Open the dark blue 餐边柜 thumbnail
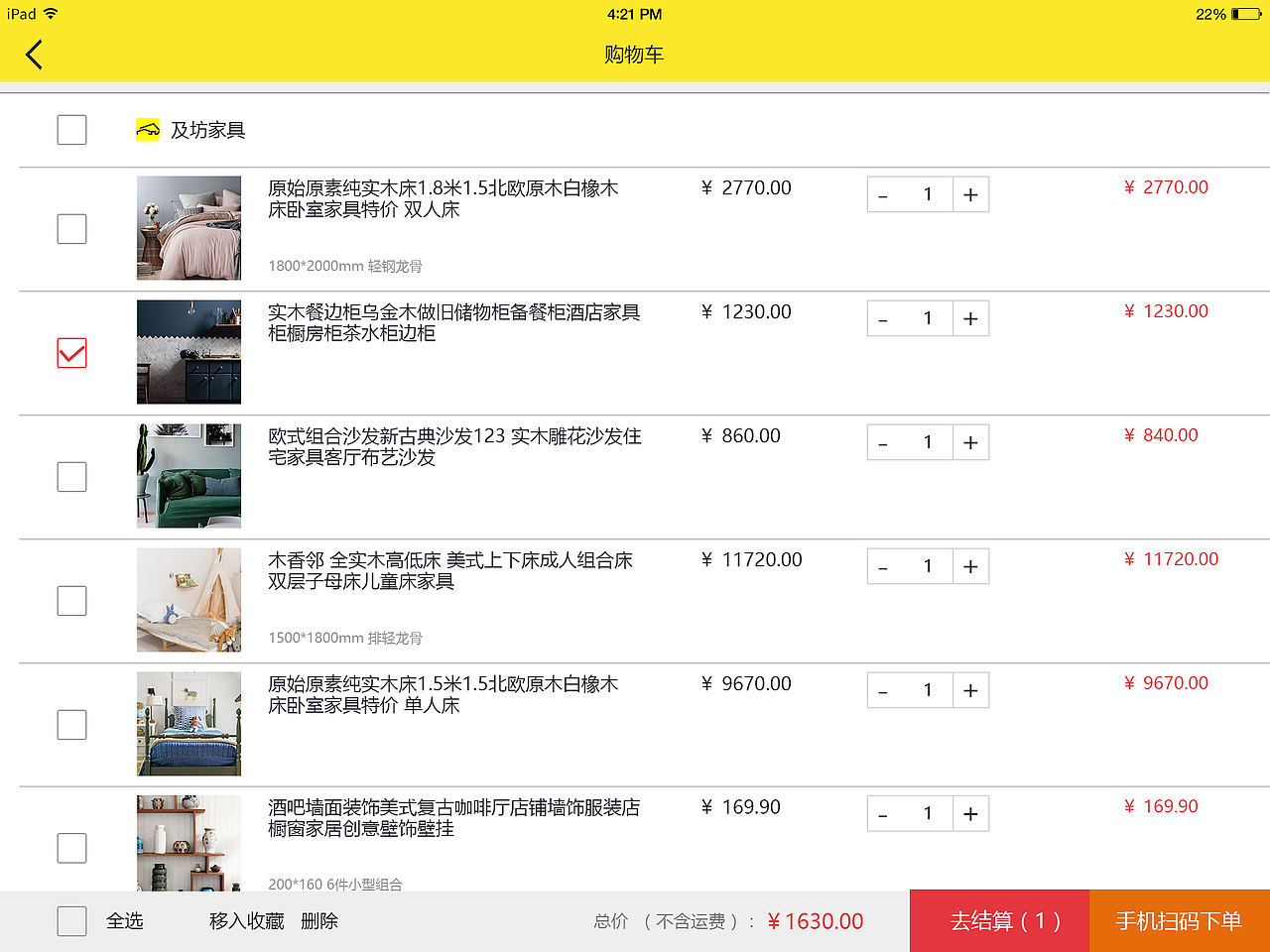1270x952 pixels. (189, 352)
